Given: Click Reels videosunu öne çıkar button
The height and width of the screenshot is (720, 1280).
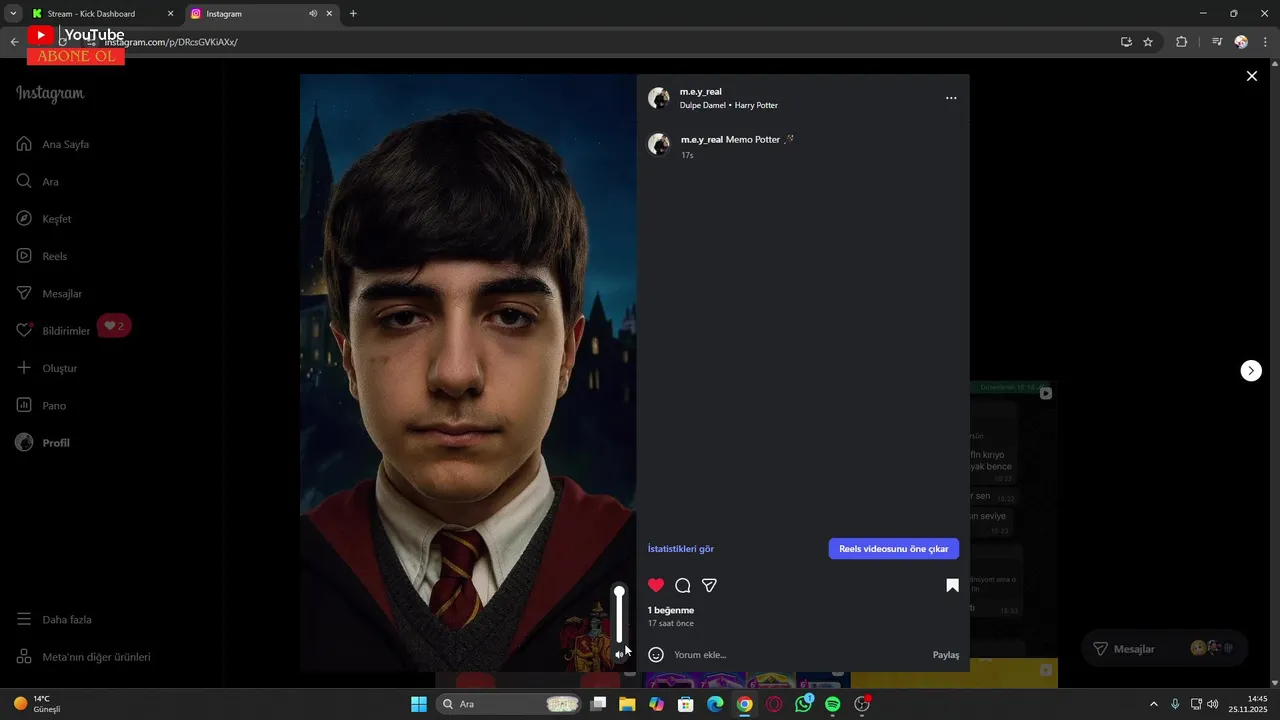Looking at the screenshot, I should 893,549.
